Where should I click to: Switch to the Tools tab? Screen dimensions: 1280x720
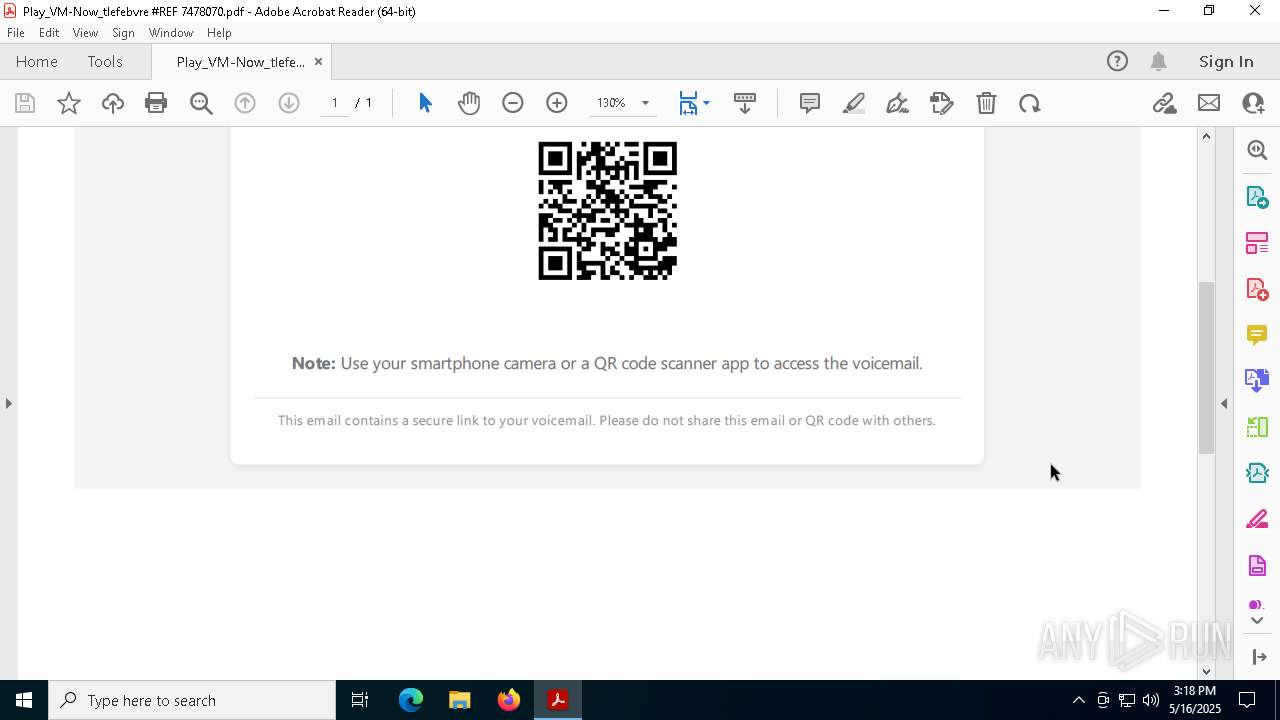105,61
